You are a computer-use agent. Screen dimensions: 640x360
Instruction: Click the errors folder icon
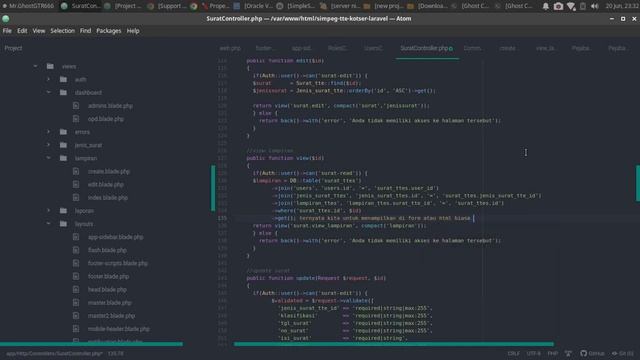[63, 132]
